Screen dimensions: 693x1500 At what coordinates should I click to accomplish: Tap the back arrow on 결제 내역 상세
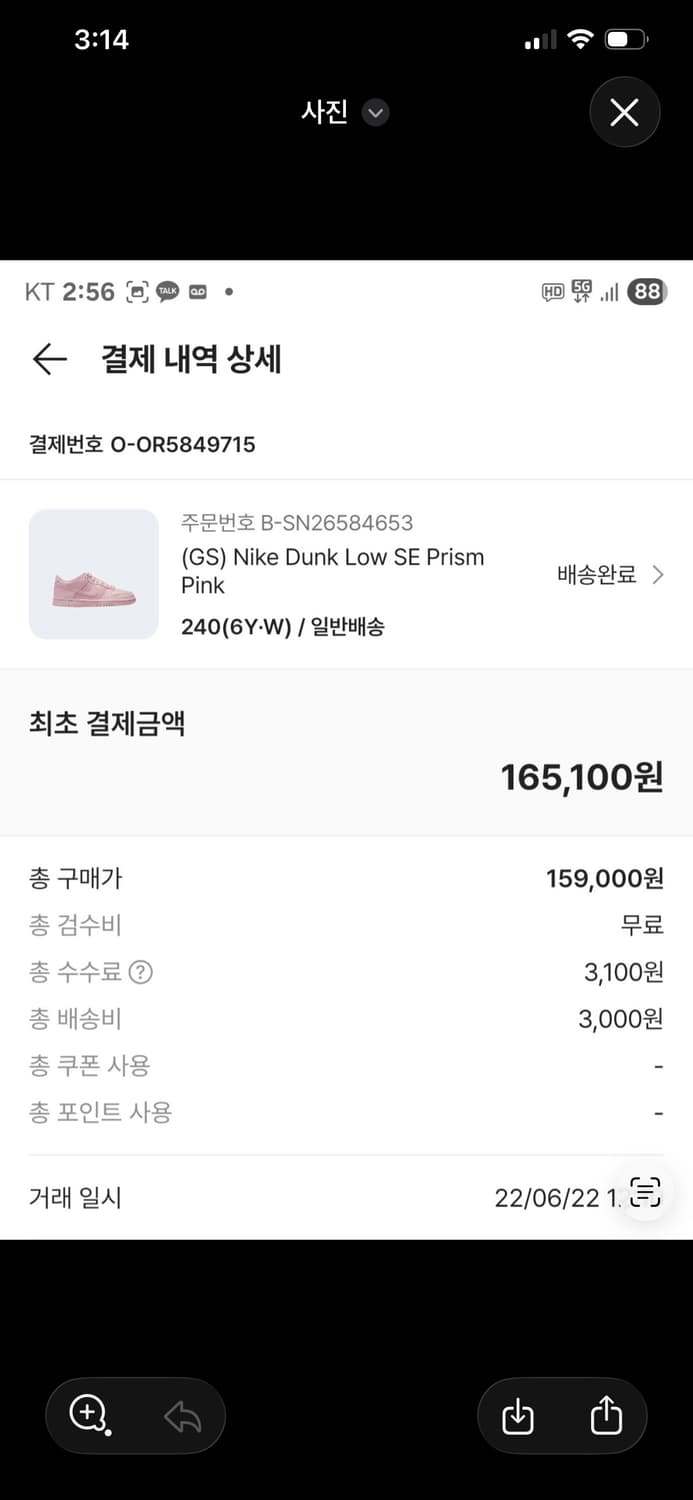point(49,359)
